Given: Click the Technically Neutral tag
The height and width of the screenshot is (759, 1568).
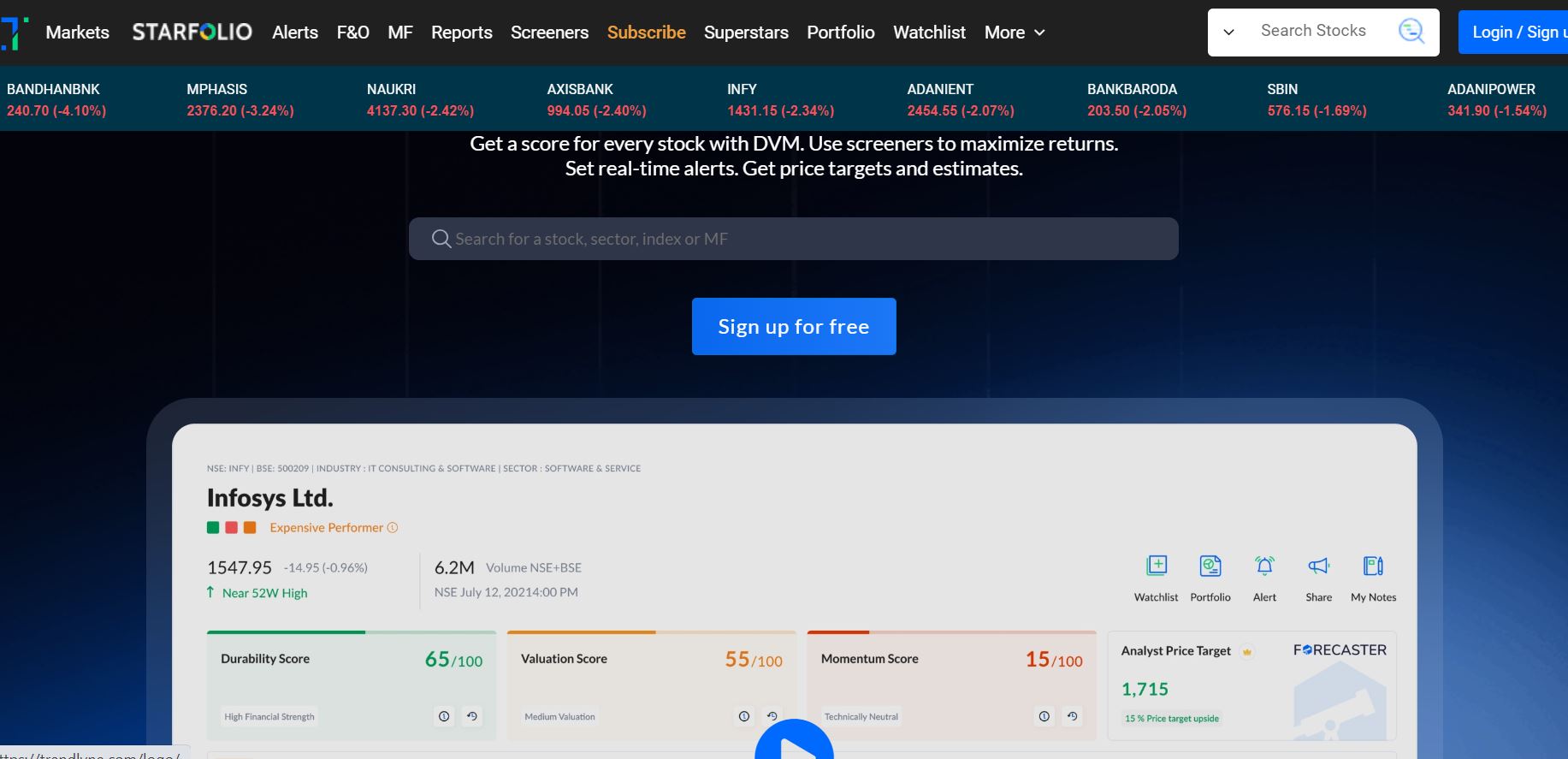Looking at the screenshot, I should click(861, 717).
